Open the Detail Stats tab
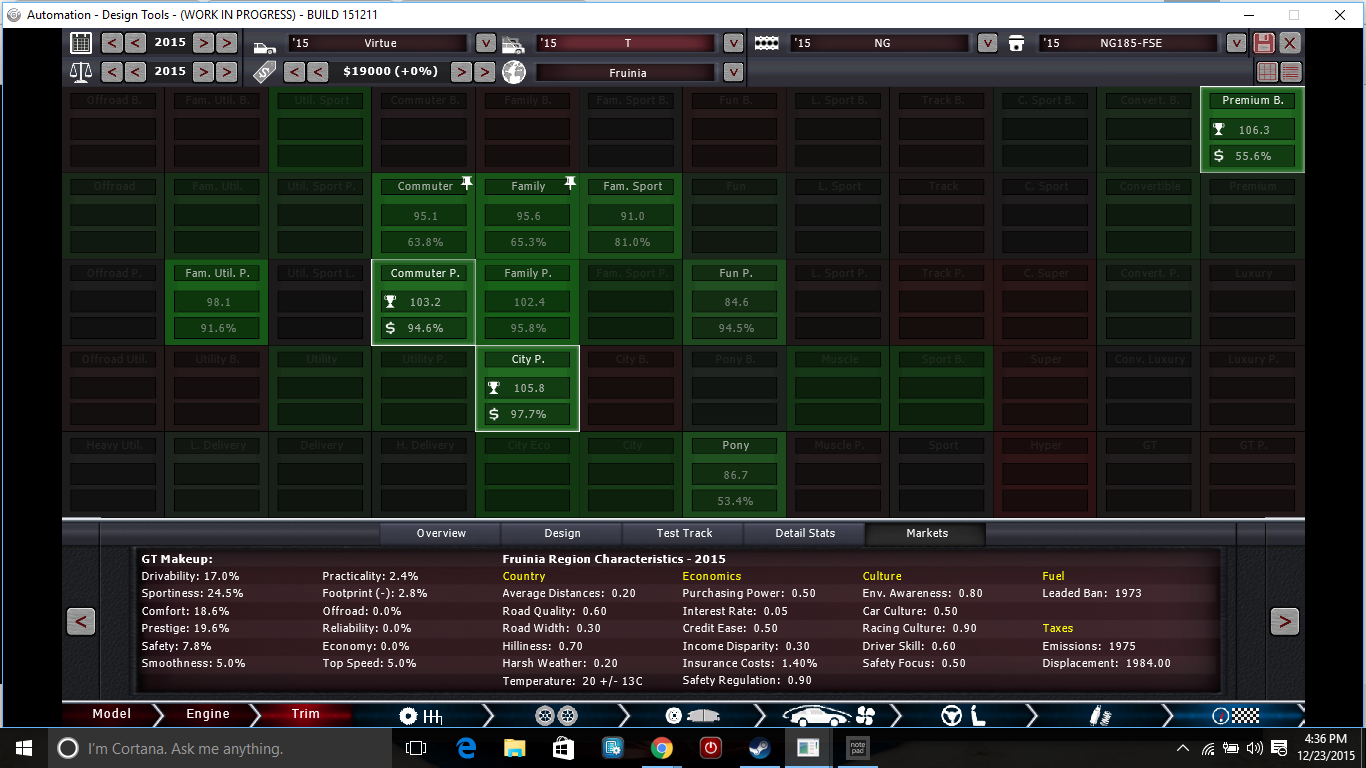The image size is (1366, 768). [x=805, y=533]
